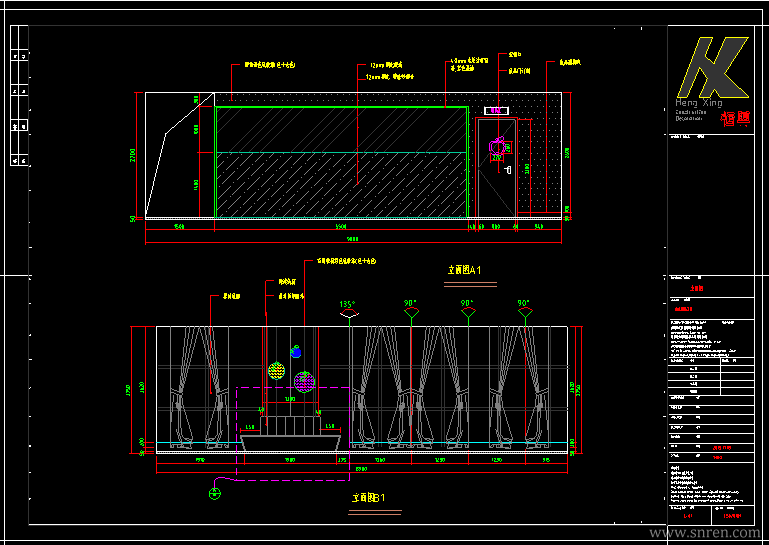Select the blue ball ornament

[295, 351]
